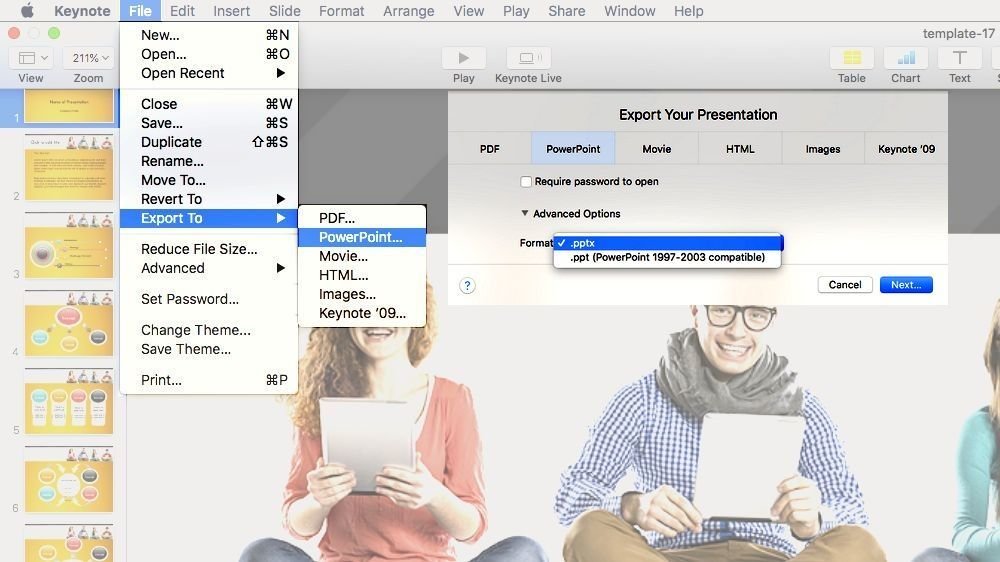Select PowerPoint... in Export submenu
This screenshot has height=562, width=1000.
[x=362, y=237]
